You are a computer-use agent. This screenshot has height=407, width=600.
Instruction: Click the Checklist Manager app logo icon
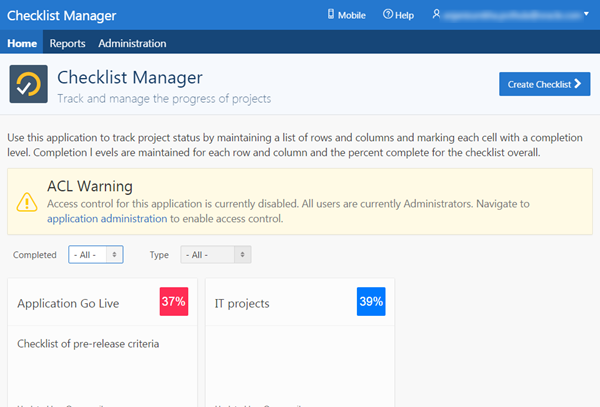(x=29, y=84)
